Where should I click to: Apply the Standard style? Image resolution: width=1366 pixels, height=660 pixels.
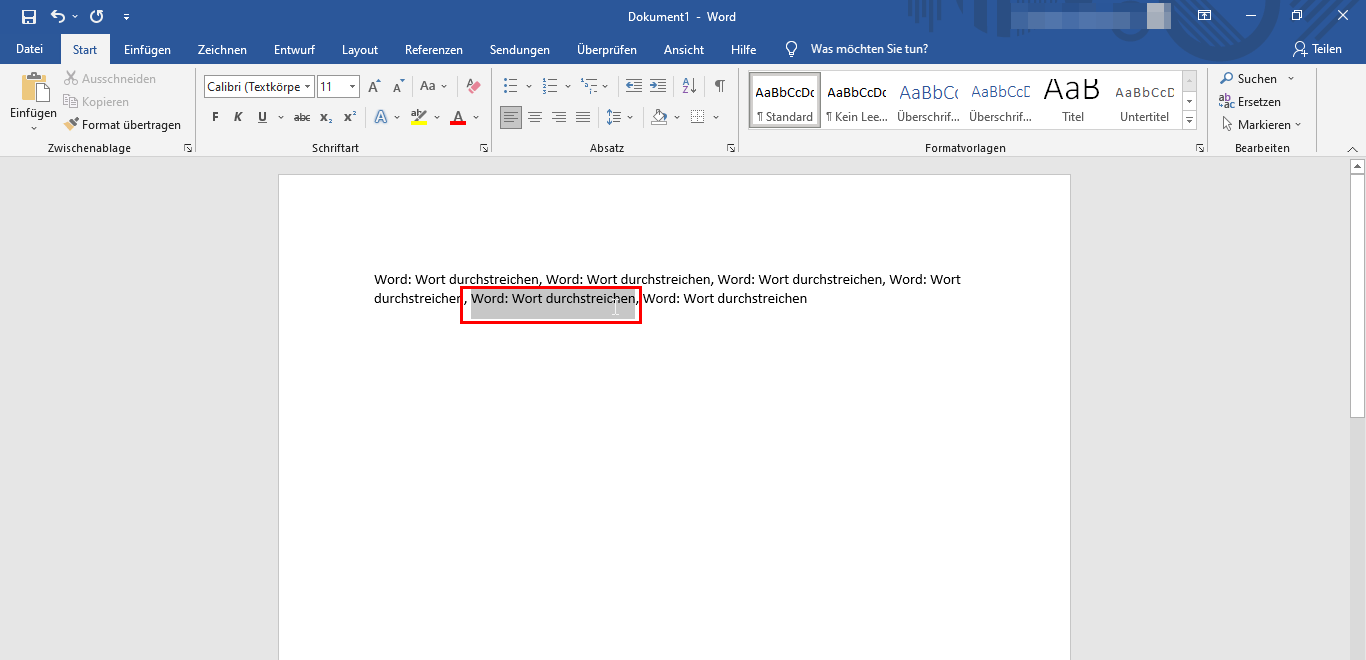click(x=785, y=100)
